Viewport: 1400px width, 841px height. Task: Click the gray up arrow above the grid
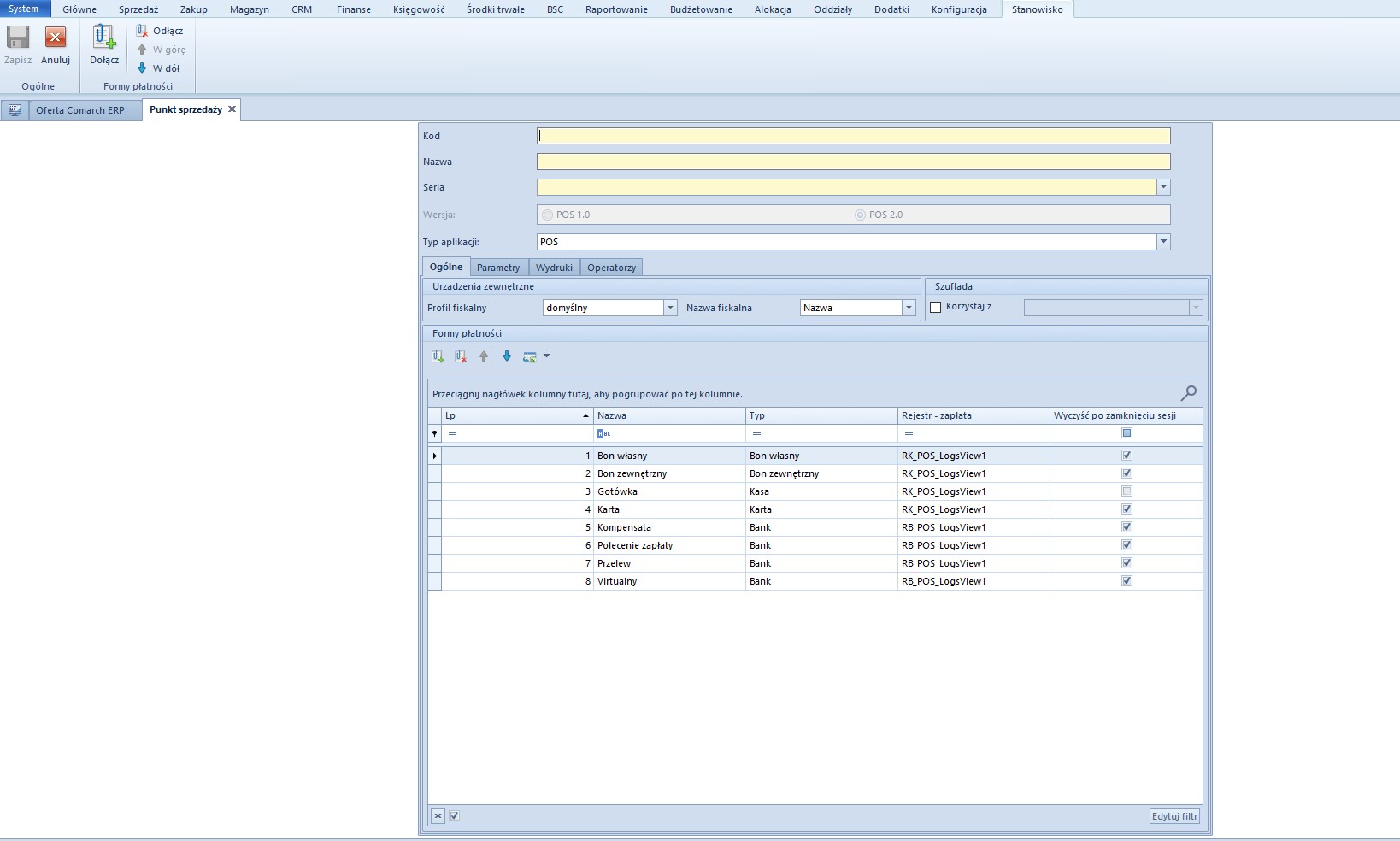coord(484,356)
